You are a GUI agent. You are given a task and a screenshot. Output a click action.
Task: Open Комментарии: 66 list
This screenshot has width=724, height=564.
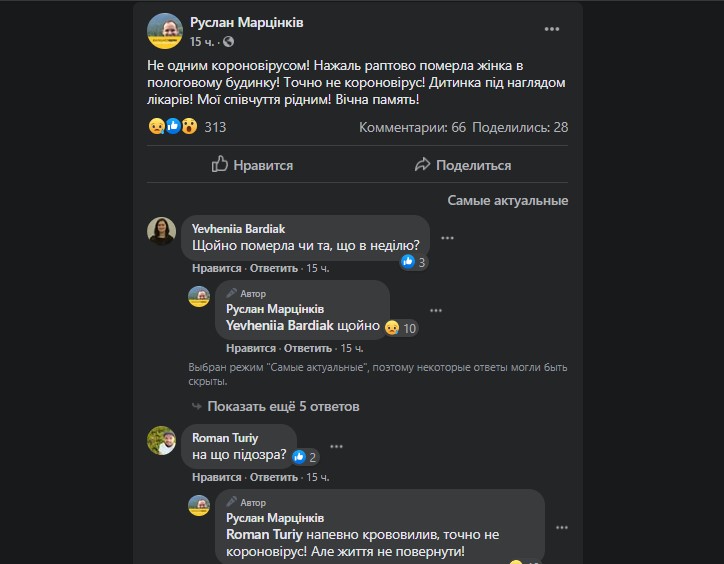point(412,127)
